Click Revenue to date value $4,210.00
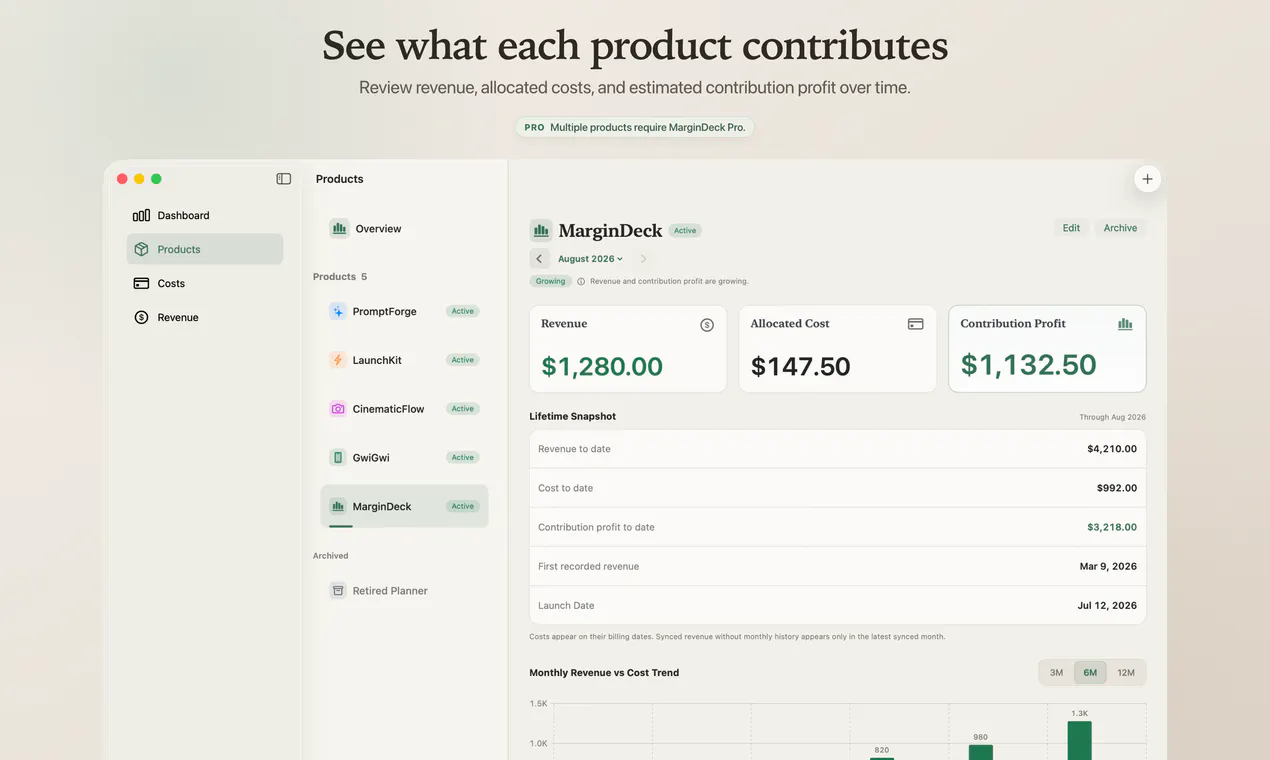 click(x=1112, y=449)
